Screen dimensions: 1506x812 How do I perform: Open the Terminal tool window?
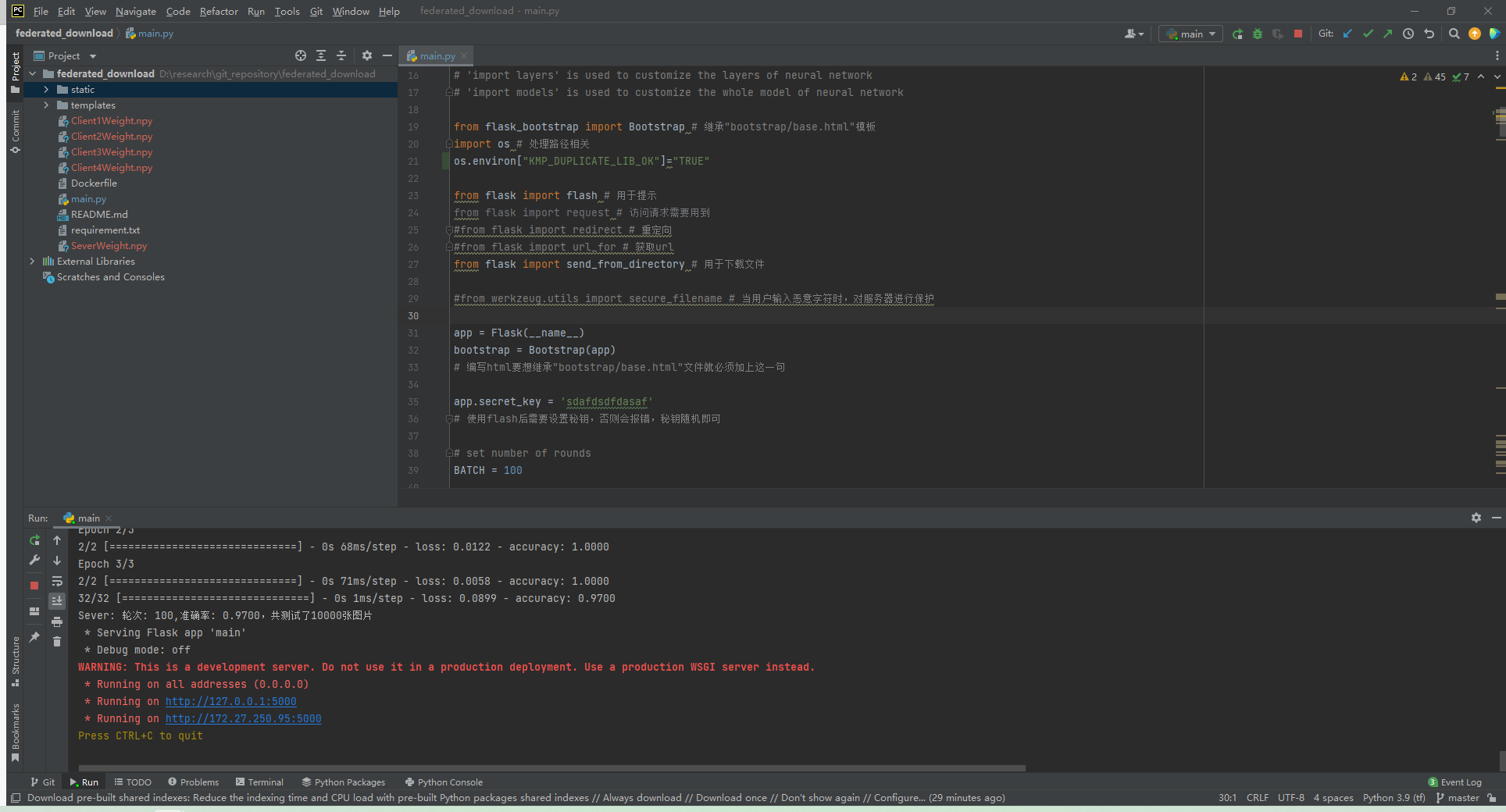(259, 782)
